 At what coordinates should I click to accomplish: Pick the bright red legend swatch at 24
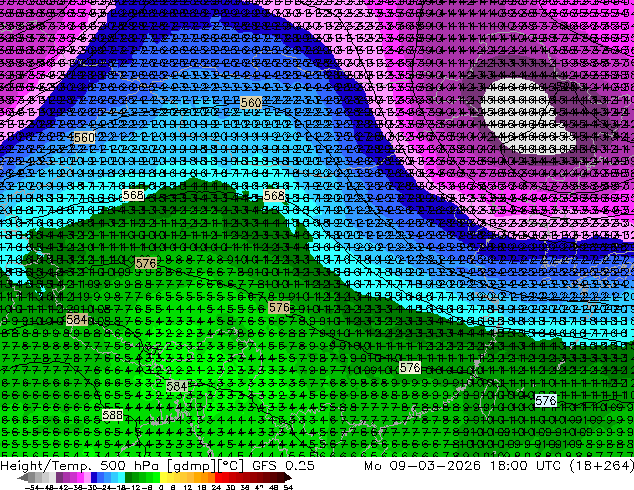tap(219, 477)
